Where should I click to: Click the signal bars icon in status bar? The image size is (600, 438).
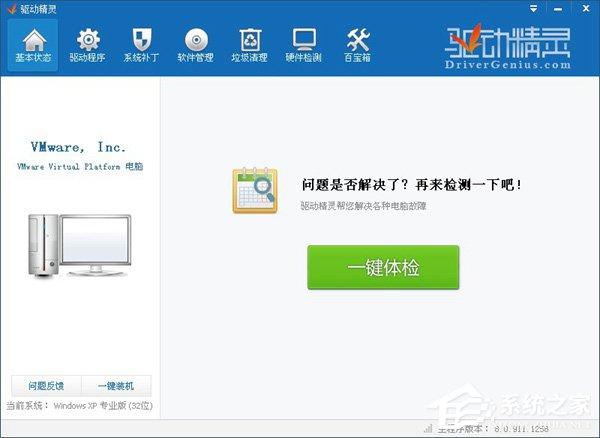point(429,428)
